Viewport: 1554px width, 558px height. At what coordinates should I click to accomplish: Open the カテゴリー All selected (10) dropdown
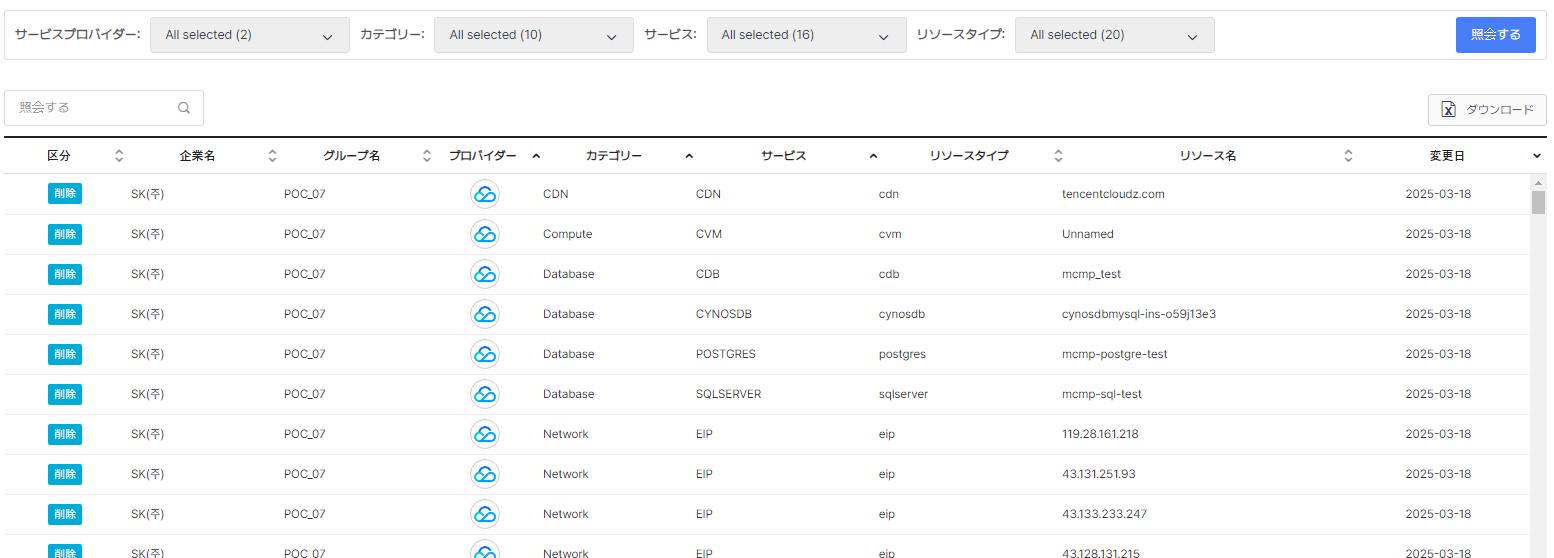(534, 35)
